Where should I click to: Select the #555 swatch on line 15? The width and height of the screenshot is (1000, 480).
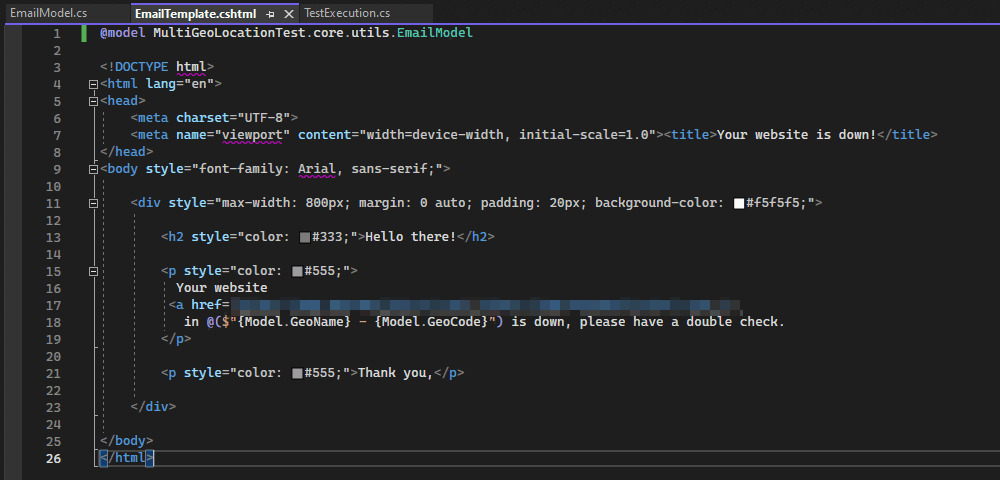(298, 271)
